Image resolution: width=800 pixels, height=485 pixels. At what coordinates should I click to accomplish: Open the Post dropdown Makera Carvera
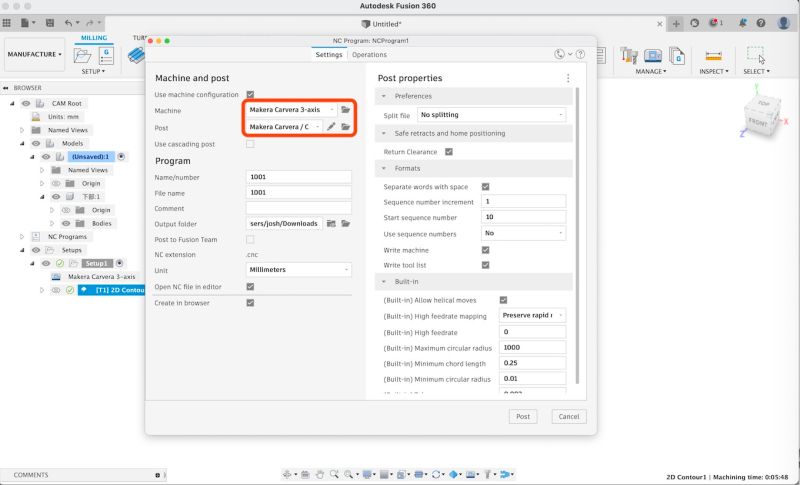(x=284, y=126)
